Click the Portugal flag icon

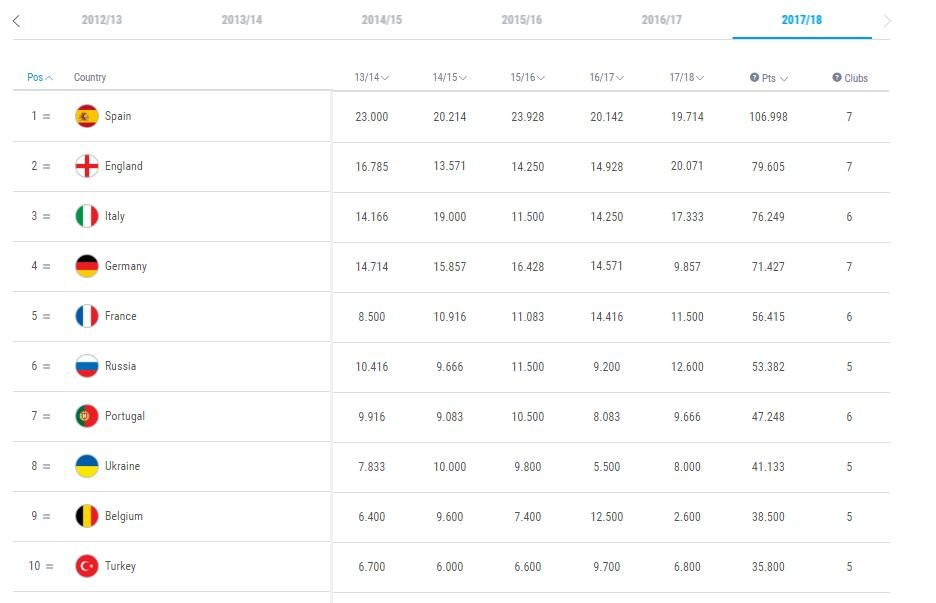tap(87, 416)
